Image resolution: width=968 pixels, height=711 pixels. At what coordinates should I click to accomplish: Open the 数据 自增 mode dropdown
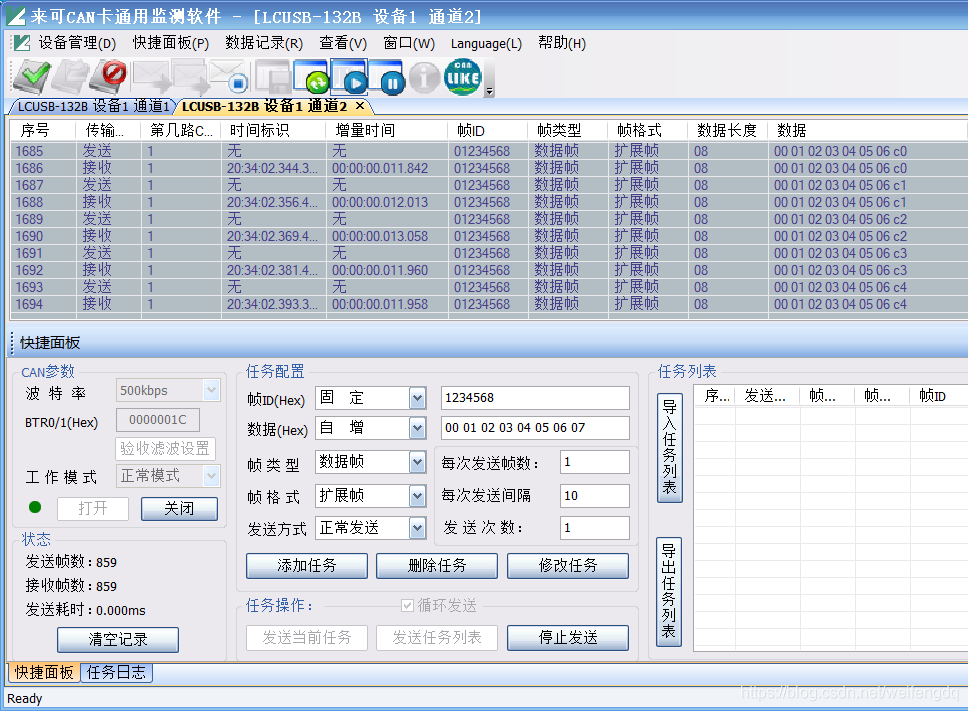coord(417,428)
